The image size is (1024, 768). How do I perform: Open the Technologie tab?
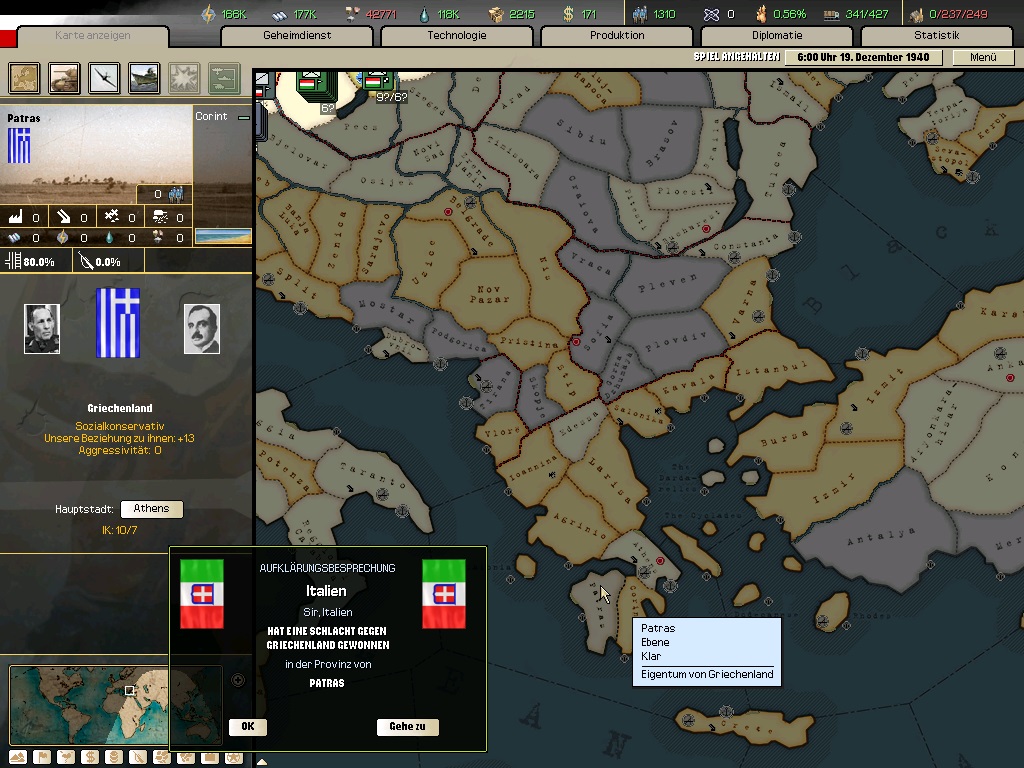(x=456, y=36)
